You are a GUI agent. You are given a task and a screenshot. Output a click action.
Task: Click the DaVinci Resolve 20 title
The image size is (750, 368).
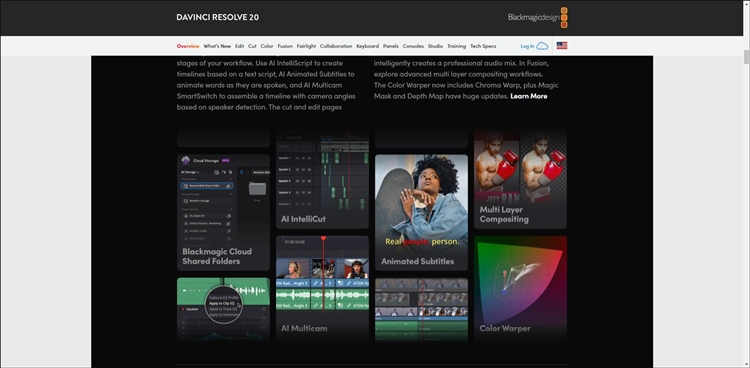coord(218,17)
